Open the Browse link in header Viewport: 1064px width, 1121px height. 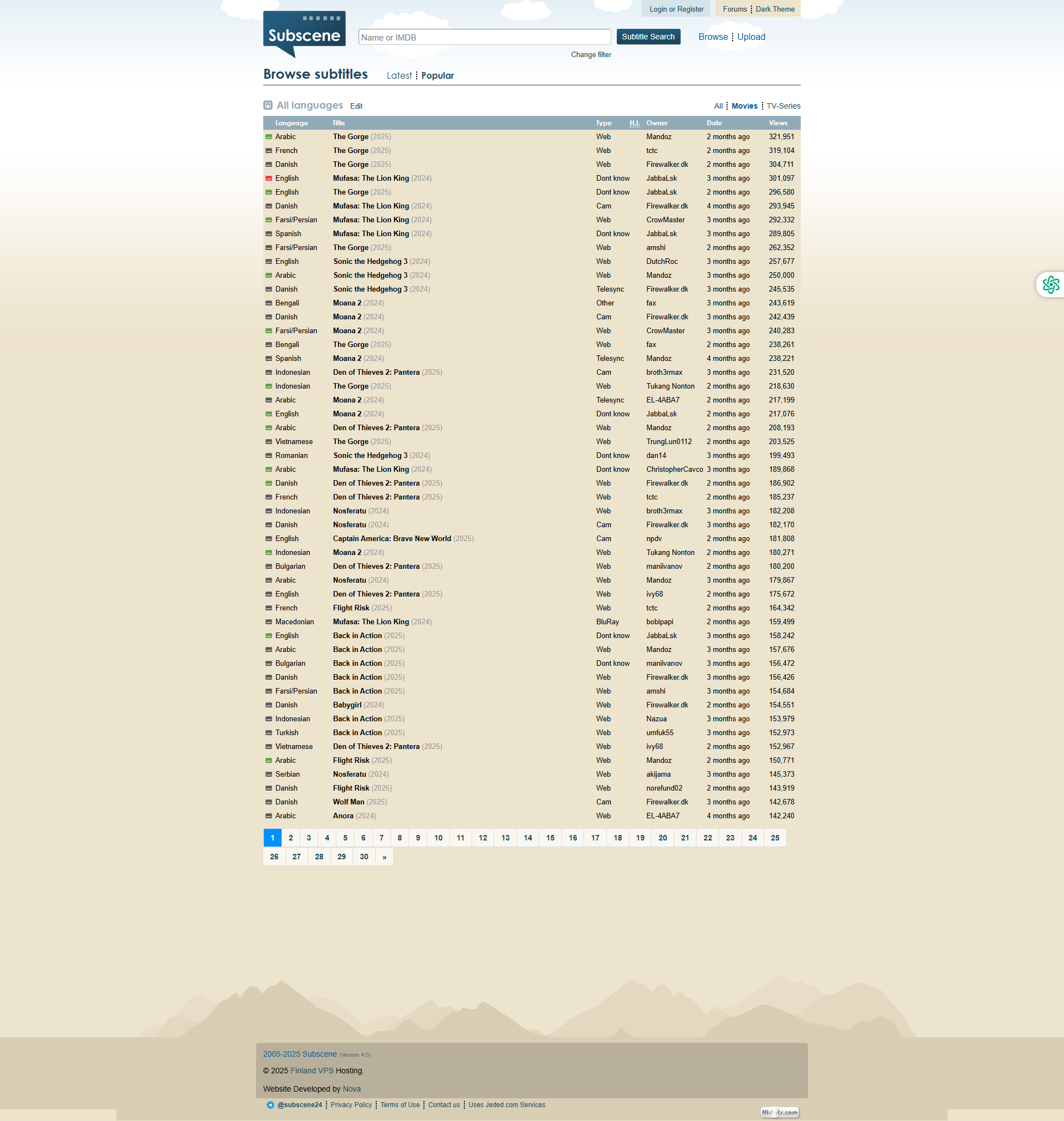click(x=713, y=37)
